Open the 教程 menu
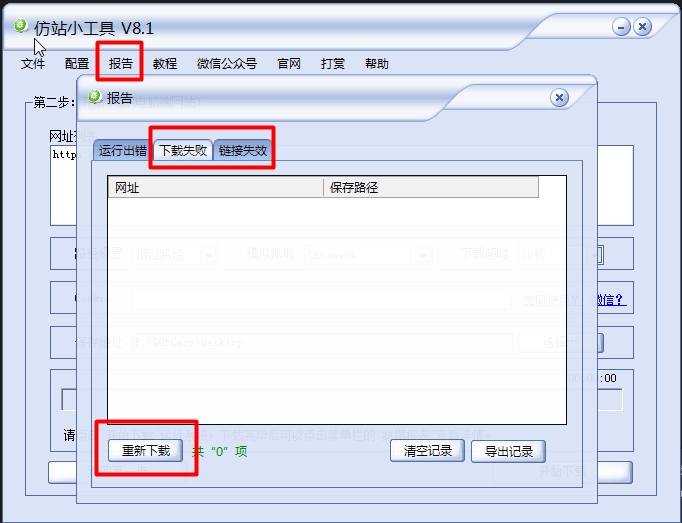 (164, 64)
